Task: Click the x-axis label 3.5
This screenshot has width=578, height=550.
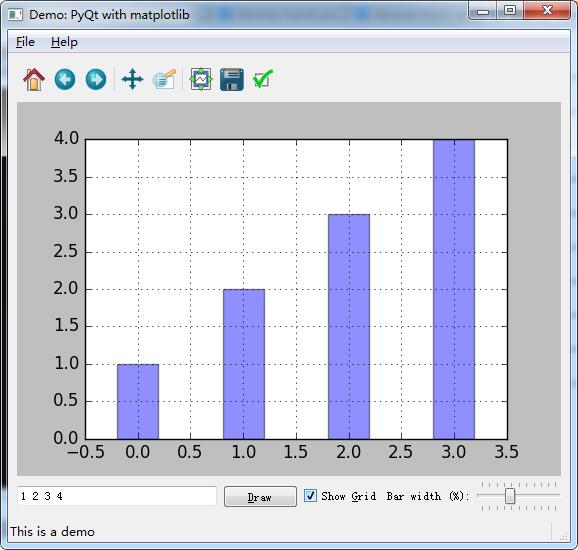Action: click(x=506, y=452)
